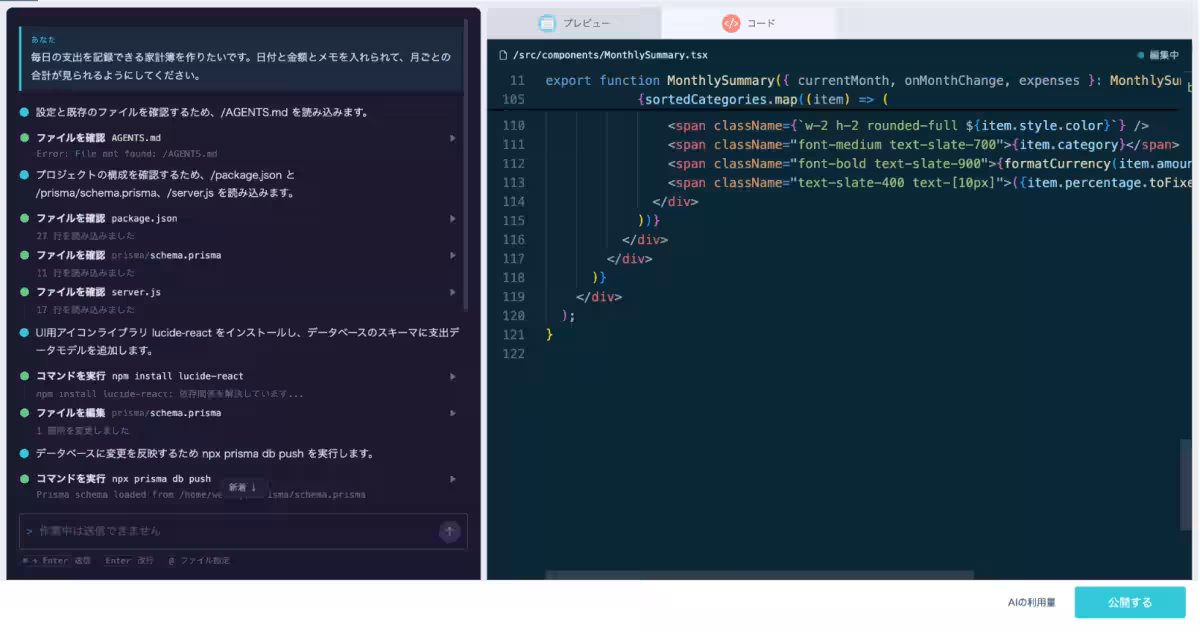
Task: Expand the package.json file check details
Action: [453, 218]
